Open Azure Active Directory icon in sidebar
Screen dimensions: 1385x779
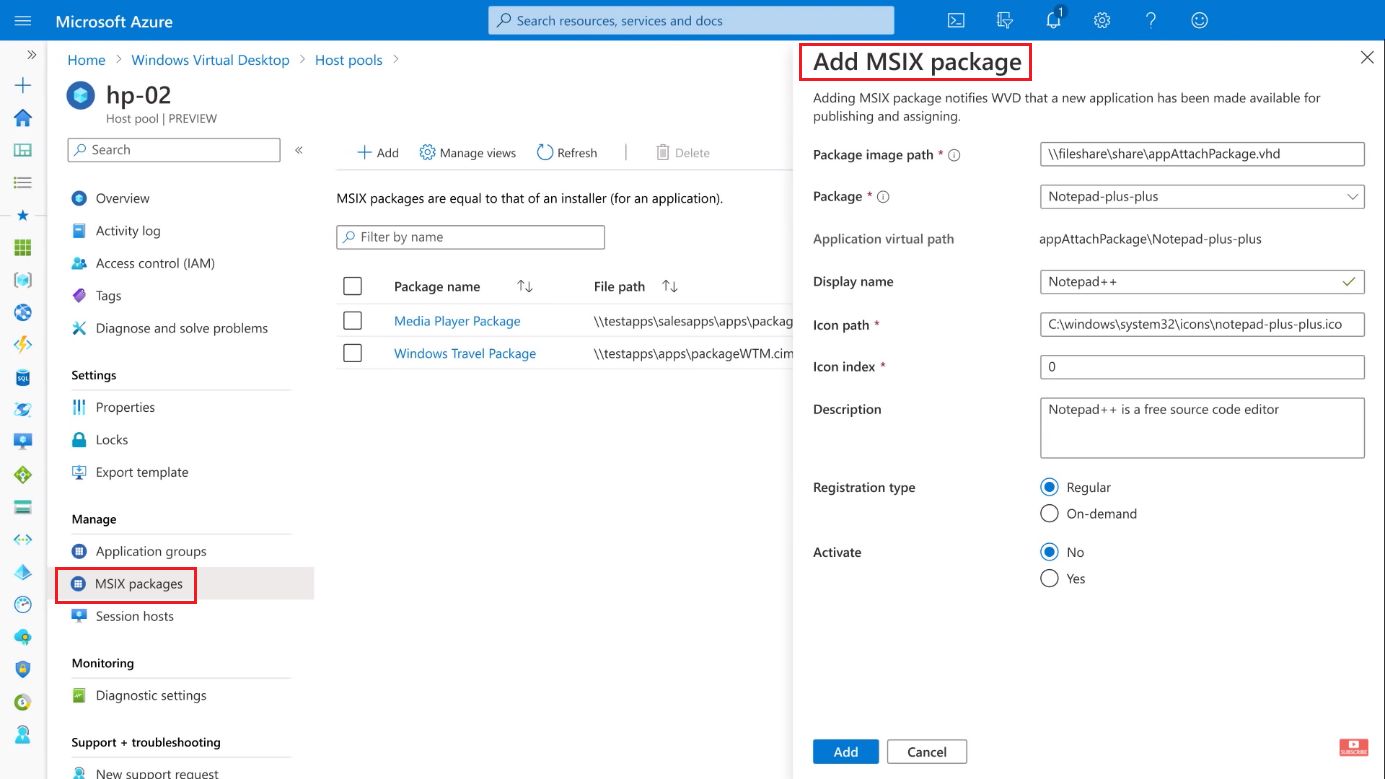point(23,572)
